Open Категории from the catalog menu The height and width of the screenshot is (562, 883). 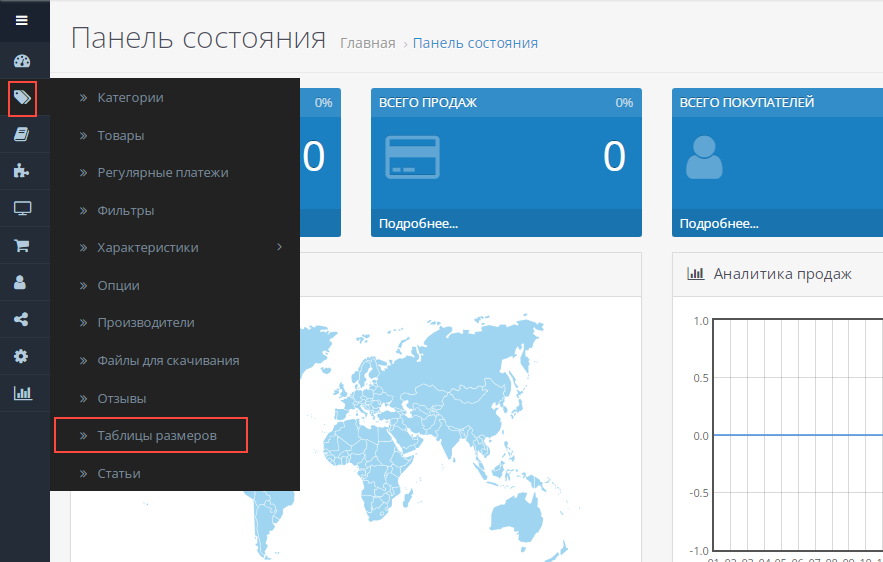130,98
